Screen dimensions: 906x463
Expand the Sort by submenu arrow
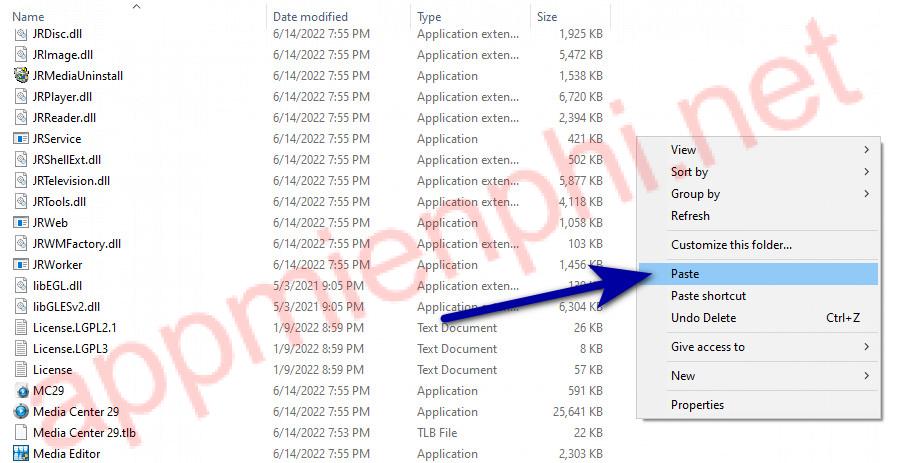click(x=866, y=172)
